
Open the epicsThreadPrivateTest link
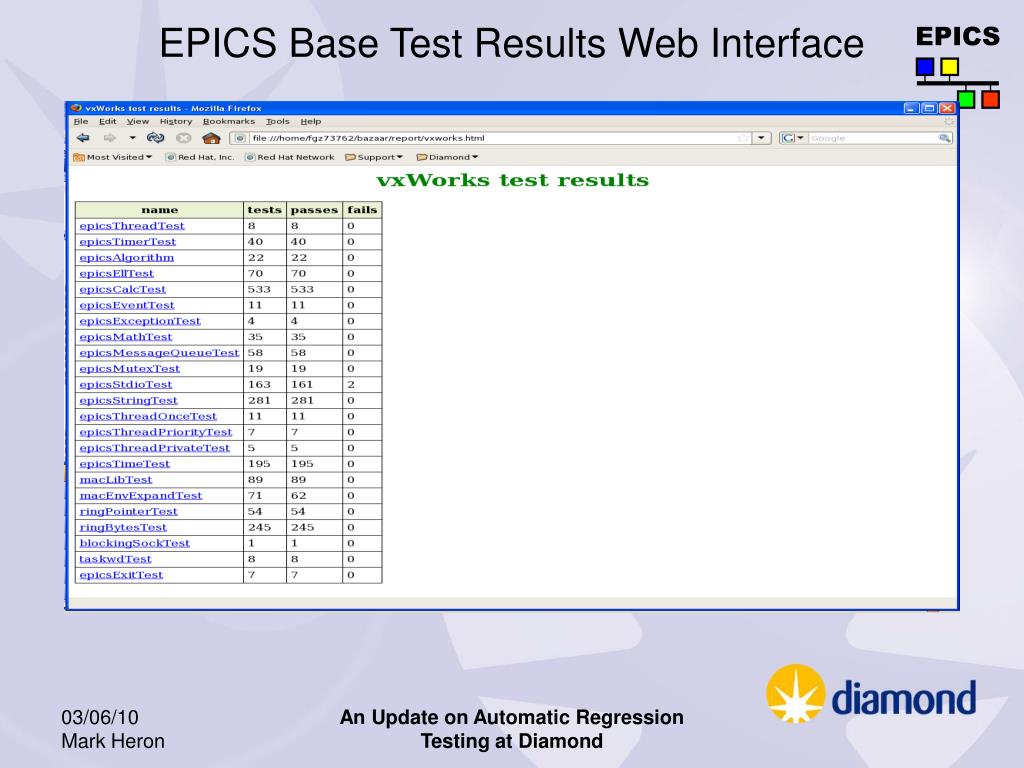[155, 448]
